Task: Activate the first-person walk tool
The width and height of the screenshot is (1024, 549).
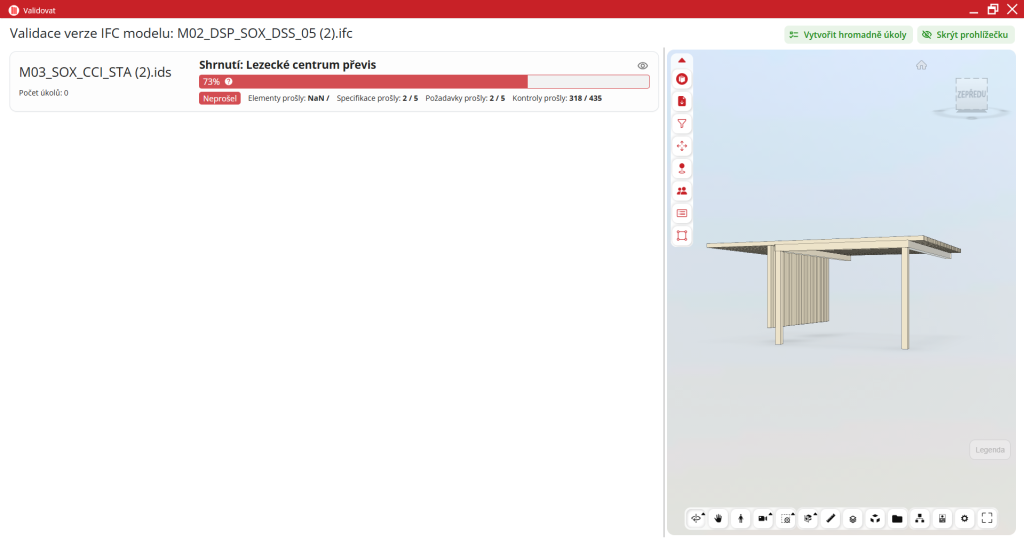Action: click(740, 519)
